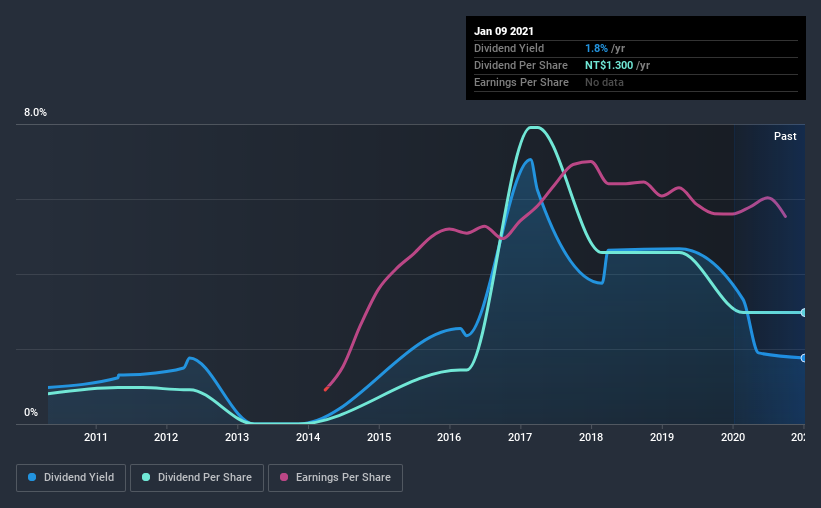
Task: Click the Dividend Yield endpoint marker on chart
Action: [804, 358]
